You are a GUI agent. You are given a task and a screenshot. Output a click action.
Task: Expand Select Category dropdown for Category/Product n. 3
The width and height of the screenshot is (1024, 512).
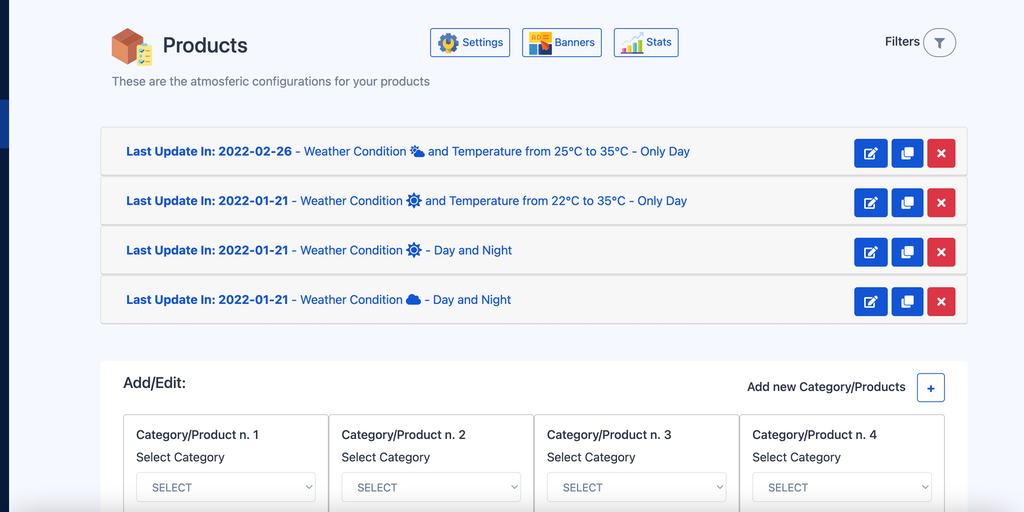(x=636, y=487)
